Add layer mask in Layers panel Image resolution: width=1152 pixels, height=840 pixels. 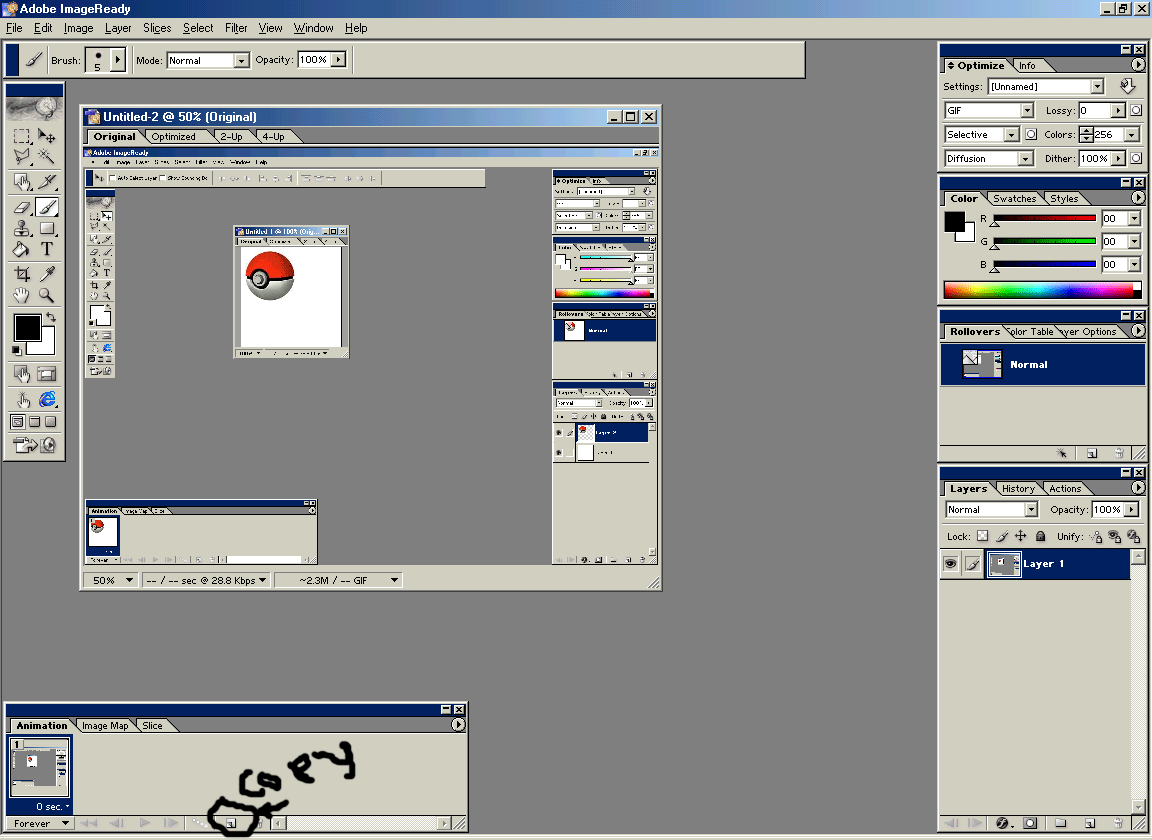tap(1031, 823)
